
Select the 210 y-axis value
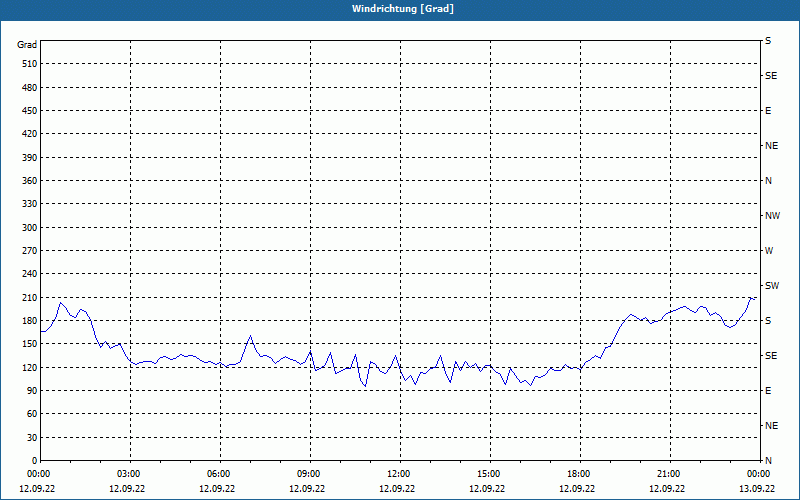click(x=30, y=297)
